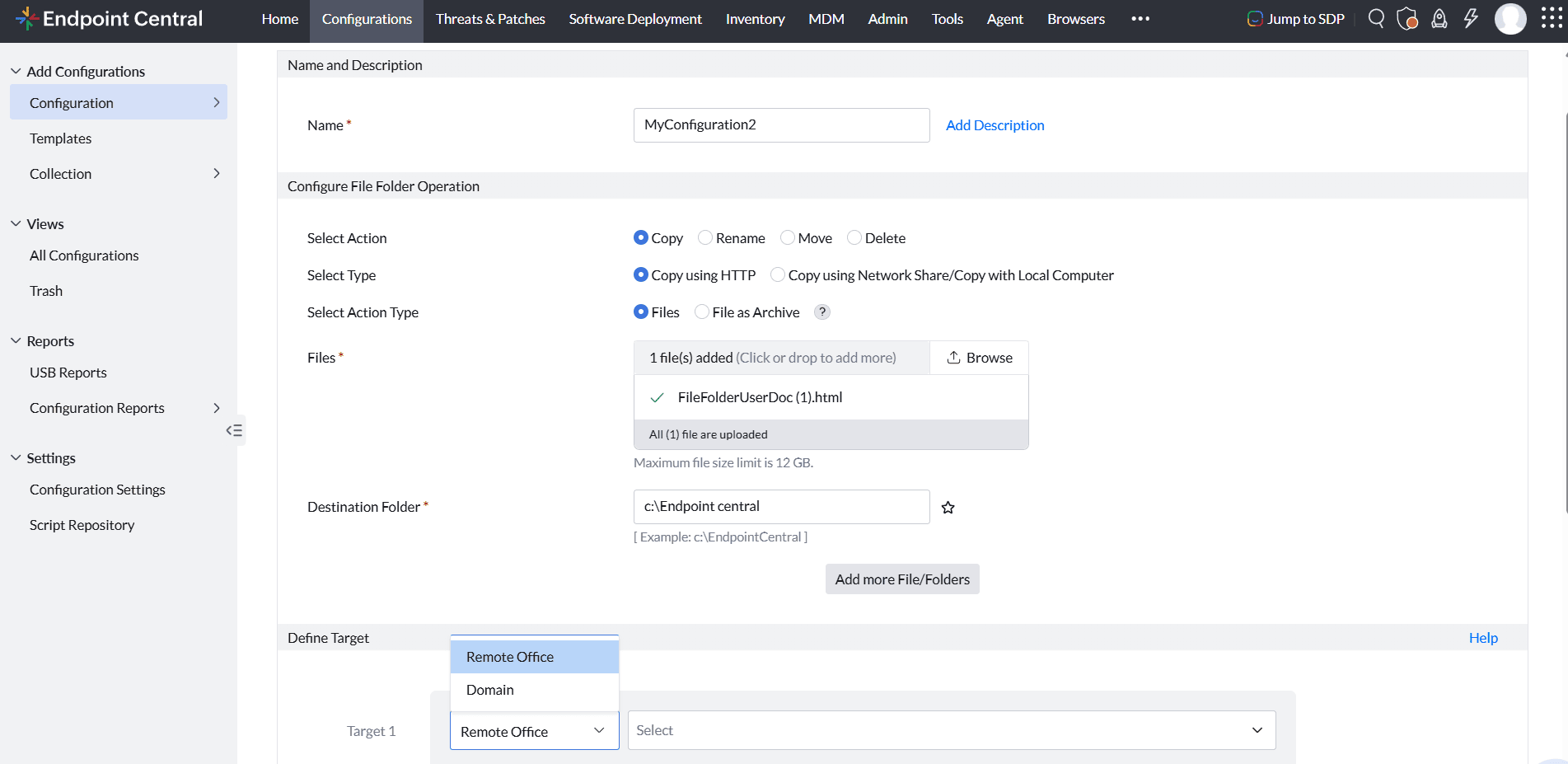Viewport: 1568px width, 764px height.
Task: Click the Destination Folder input field
Action: pyautogui.click(x=782, y=507)
